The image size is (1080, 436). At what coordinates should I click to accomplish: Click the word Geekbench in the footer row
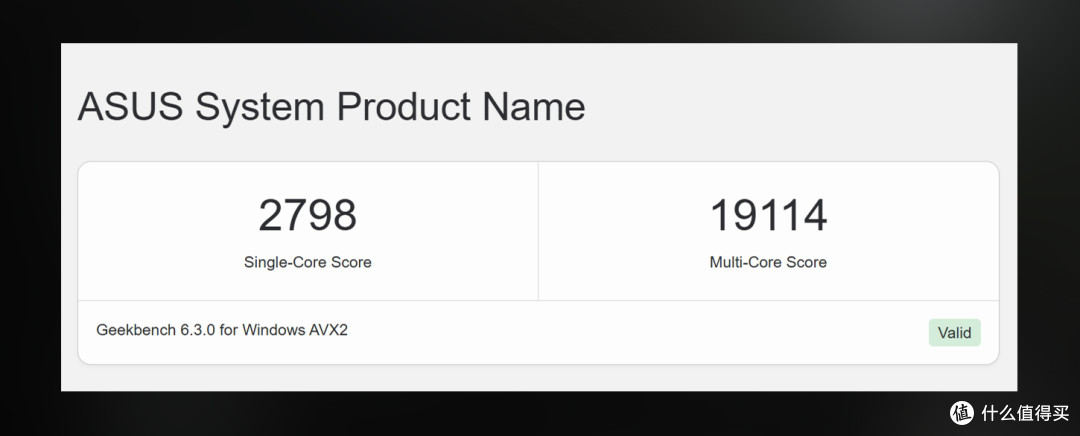(x=136, y=330)
